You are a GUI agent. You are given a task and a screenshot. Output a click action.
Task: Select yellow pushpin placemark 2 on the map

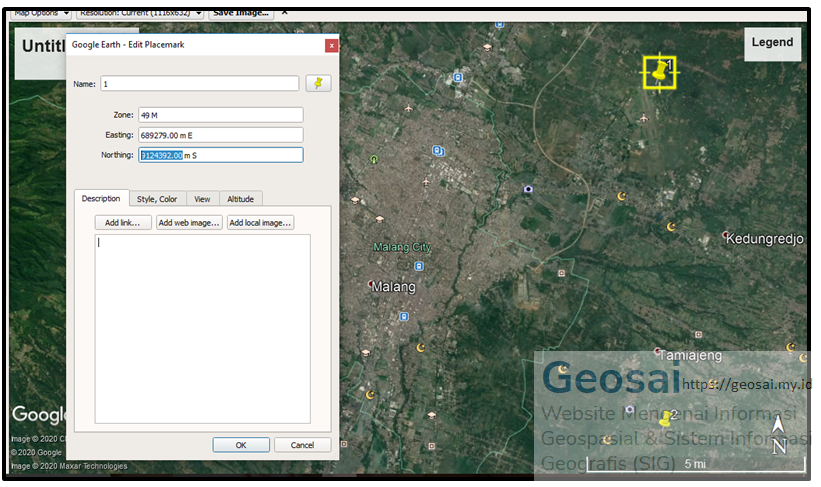pyautogui.click(x=665, y=418)
